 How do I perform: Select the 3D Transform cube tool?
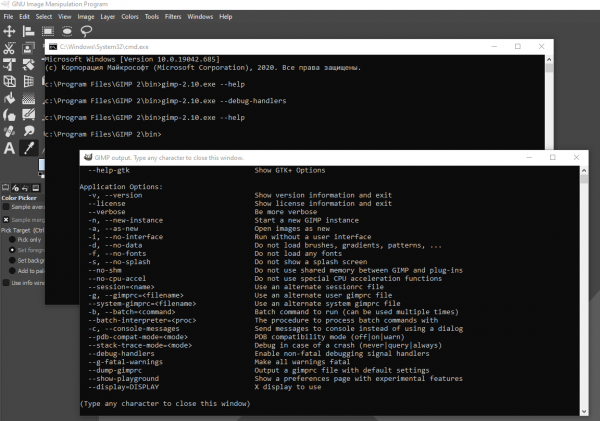[9, 81]
